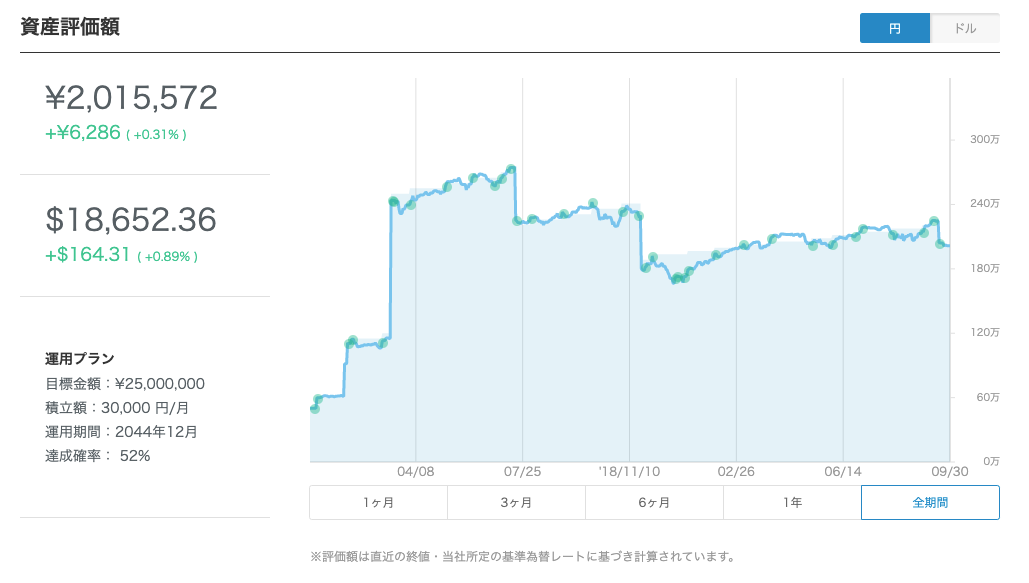Click the 目標金額 ¥25,000,000 line
This screenshot has width=1029, height=583.
click(125, 383)
